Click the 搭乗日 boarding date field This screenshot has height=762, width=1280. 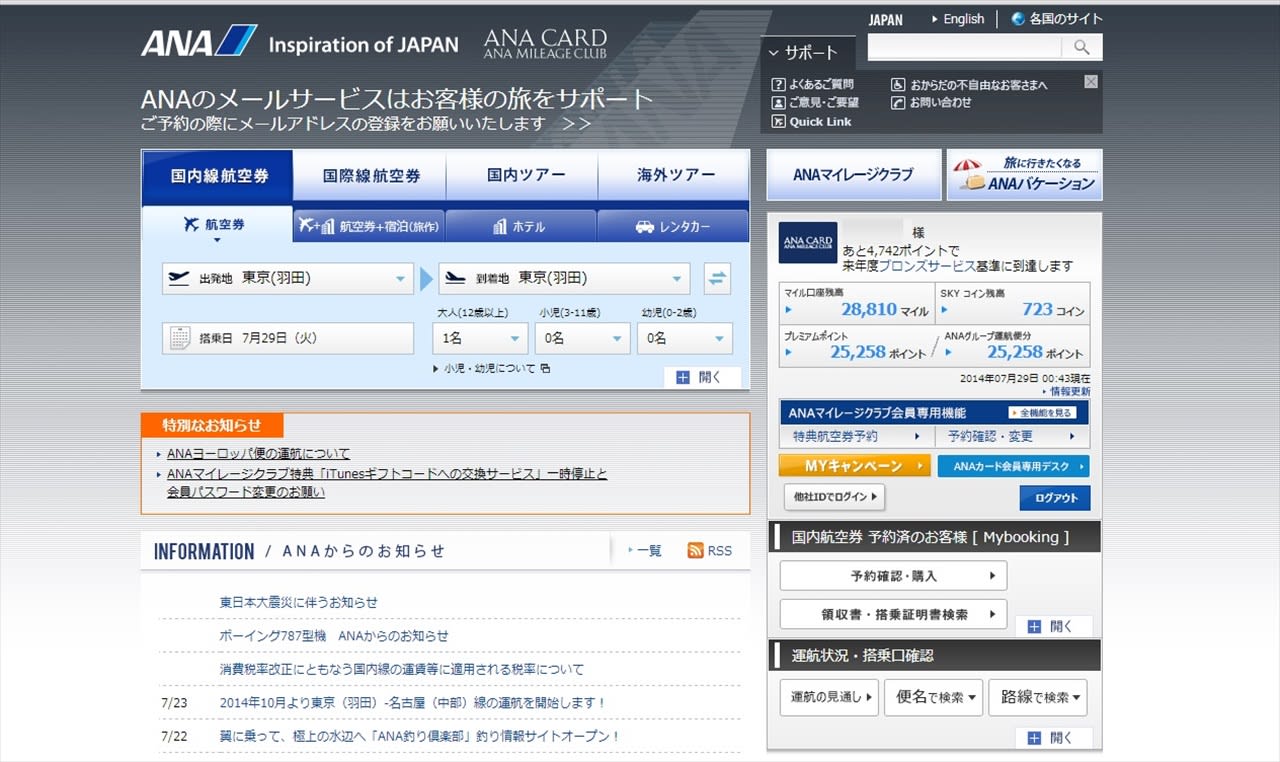coord(288,338)
